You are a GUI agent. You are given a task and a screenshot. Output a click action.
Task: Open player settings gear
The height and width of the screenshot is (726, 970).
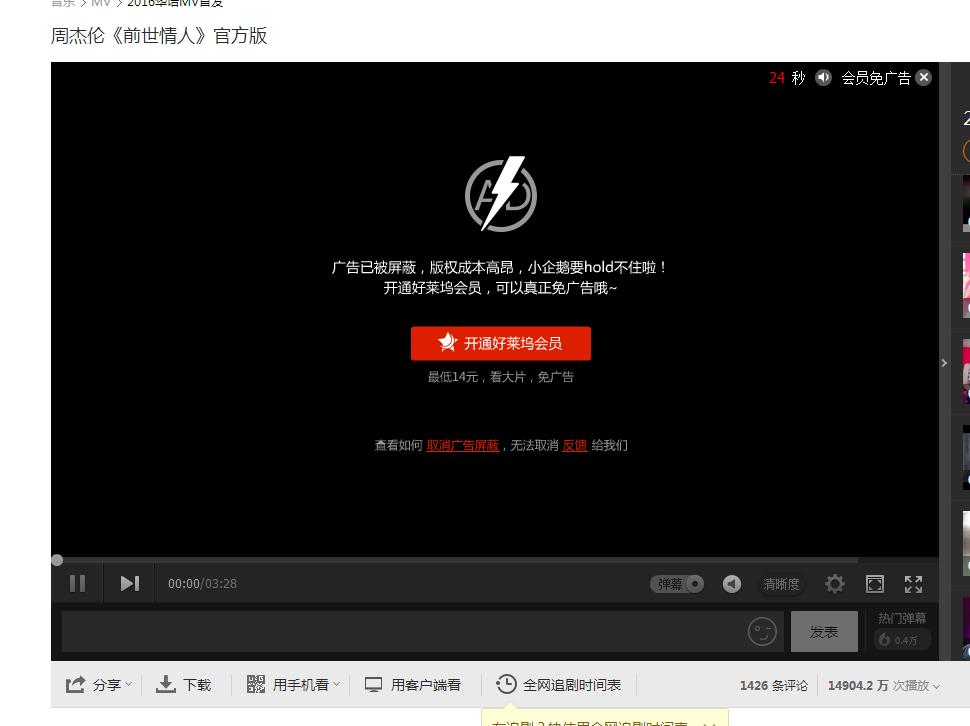[835, 584]
